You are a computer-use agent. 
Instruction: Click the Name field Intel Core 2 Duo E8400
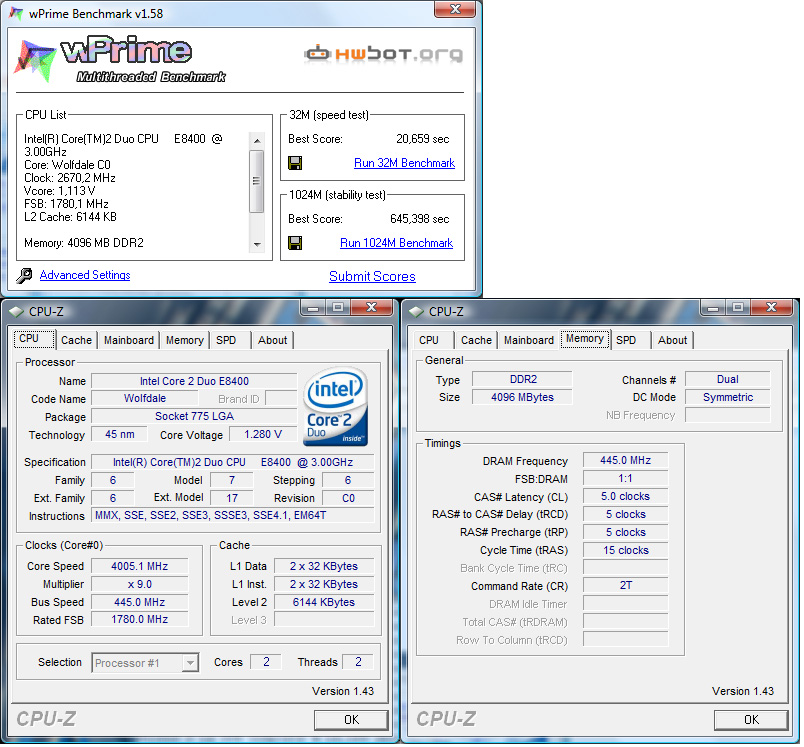pos(194,381)
